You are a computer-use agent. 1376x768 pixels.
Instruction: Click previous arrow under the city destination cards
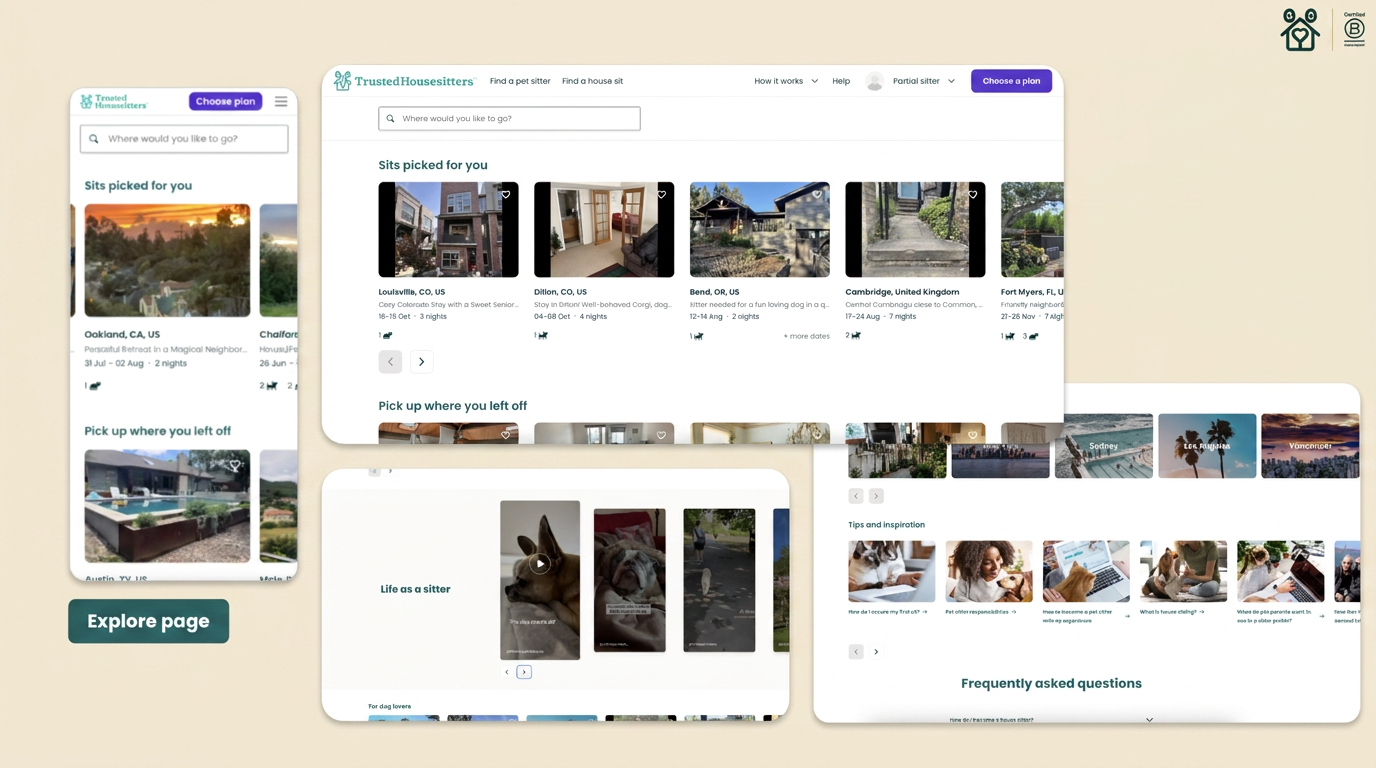pos(856,496)
